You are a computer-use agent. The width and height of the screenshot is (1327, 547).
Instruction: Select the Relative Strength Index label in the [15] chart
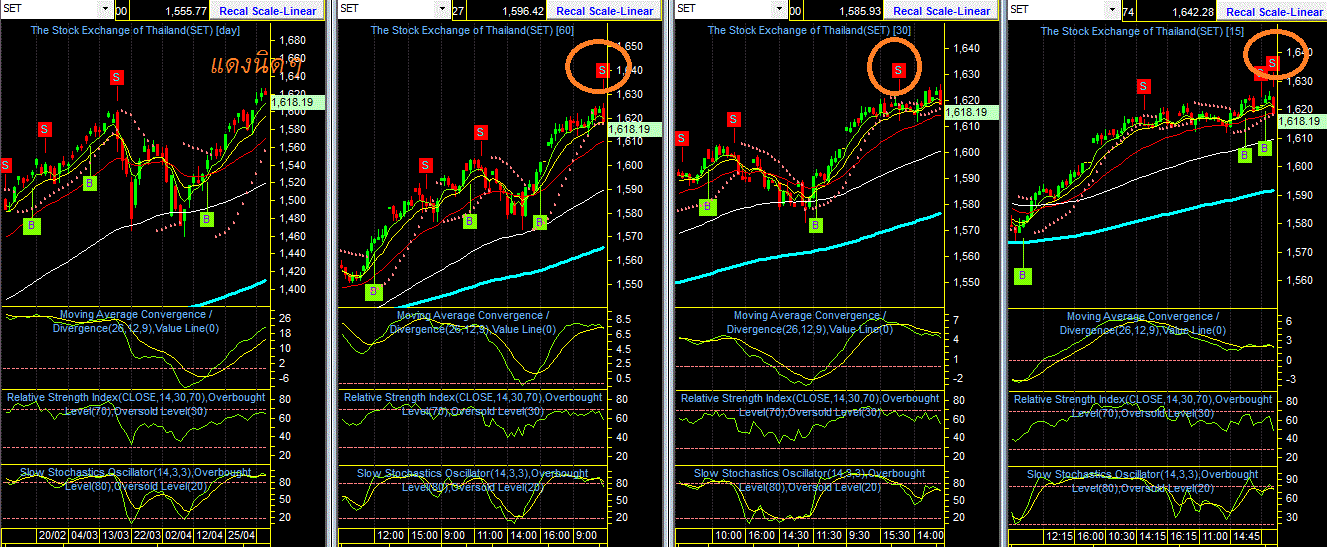click(1143, 406)
